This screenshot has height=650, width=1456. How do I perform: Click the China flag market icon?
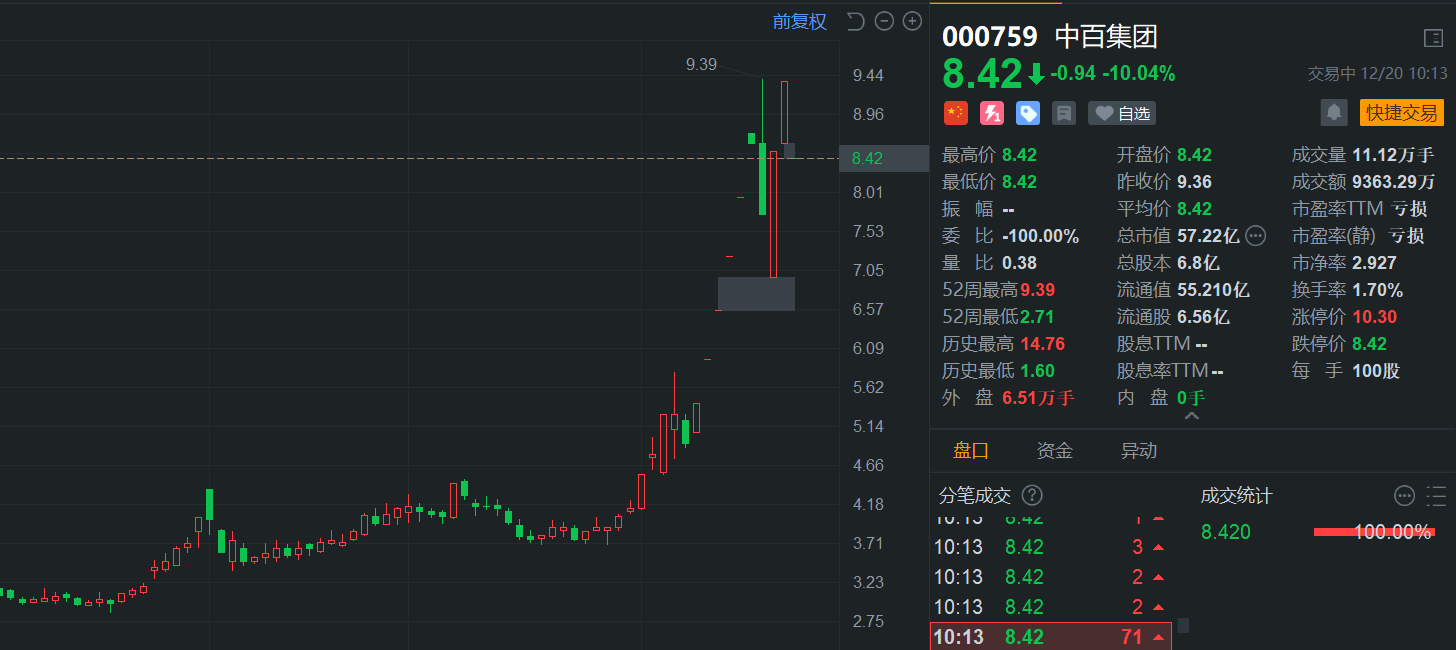click(956, 113)
